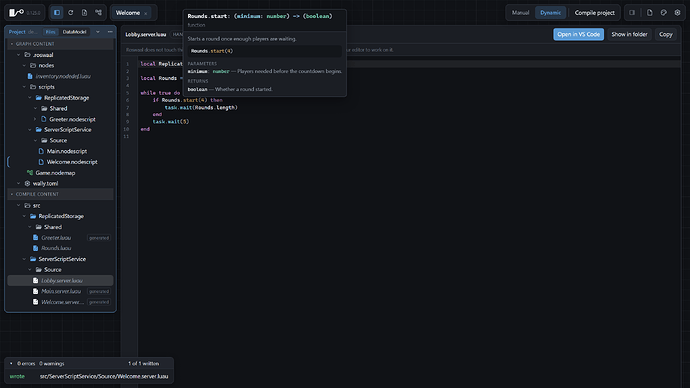
Task: Click Show in folder button
Action: [x=629, y=34]
